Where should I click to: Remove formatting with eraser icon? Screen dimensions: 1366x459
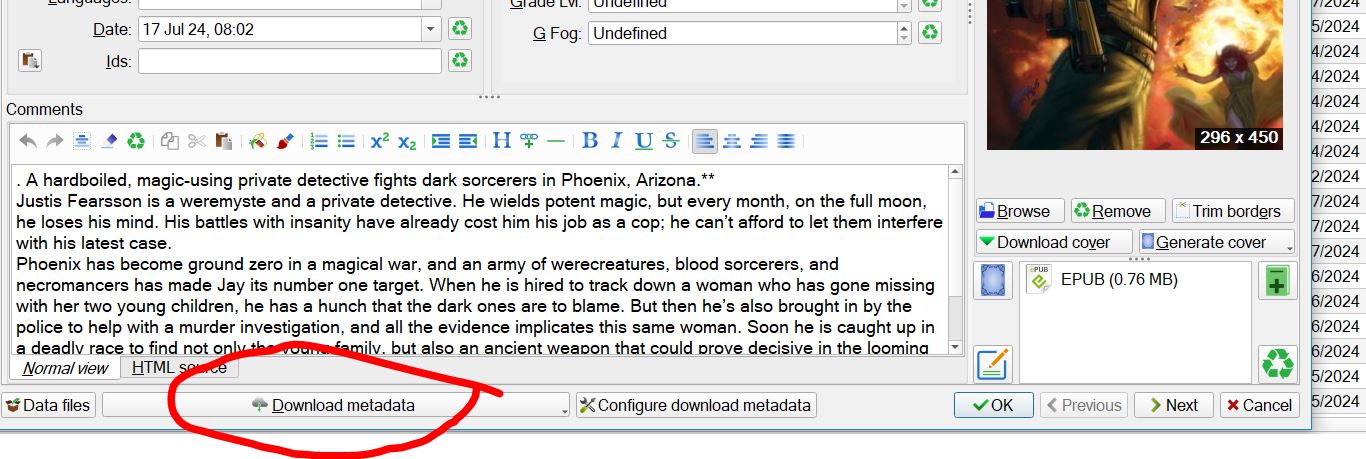[x=109, y=141]
